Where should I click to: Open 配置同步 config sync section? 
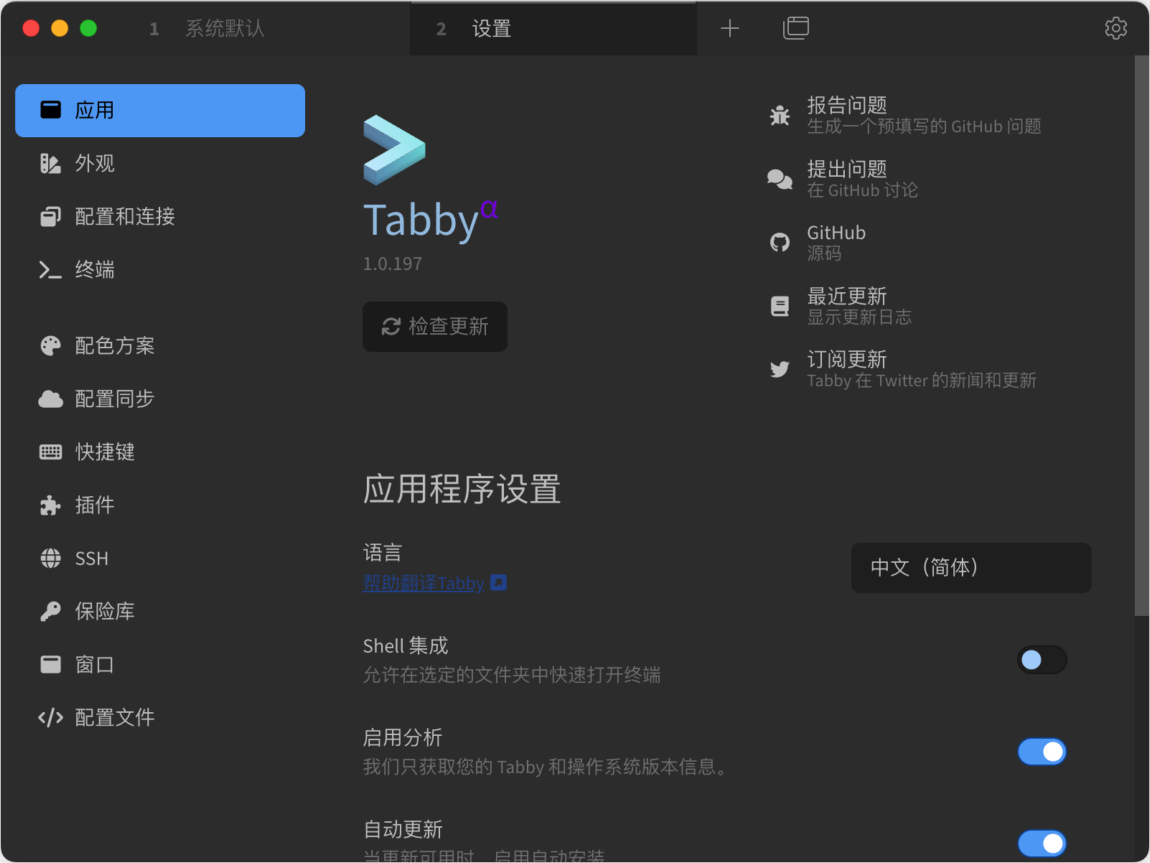160,399
